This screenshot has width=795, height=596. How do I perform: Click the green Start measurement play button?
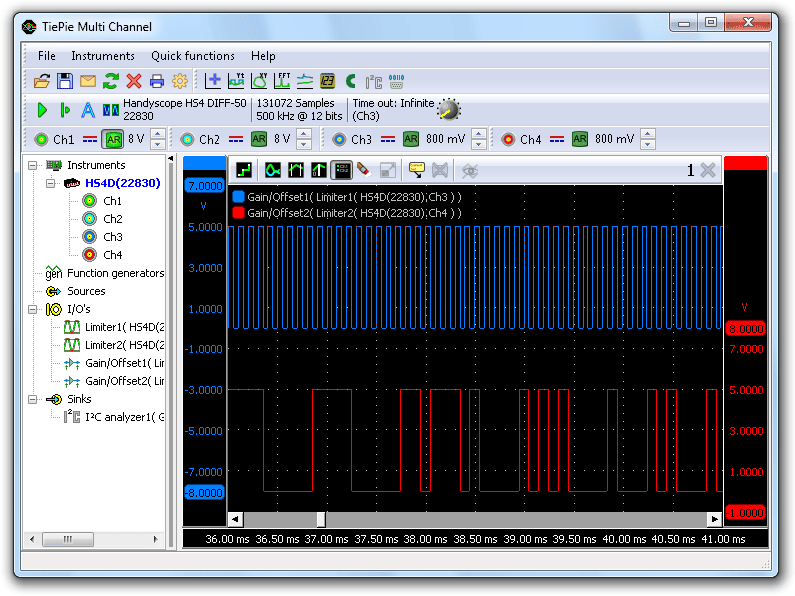pos(42,110)
